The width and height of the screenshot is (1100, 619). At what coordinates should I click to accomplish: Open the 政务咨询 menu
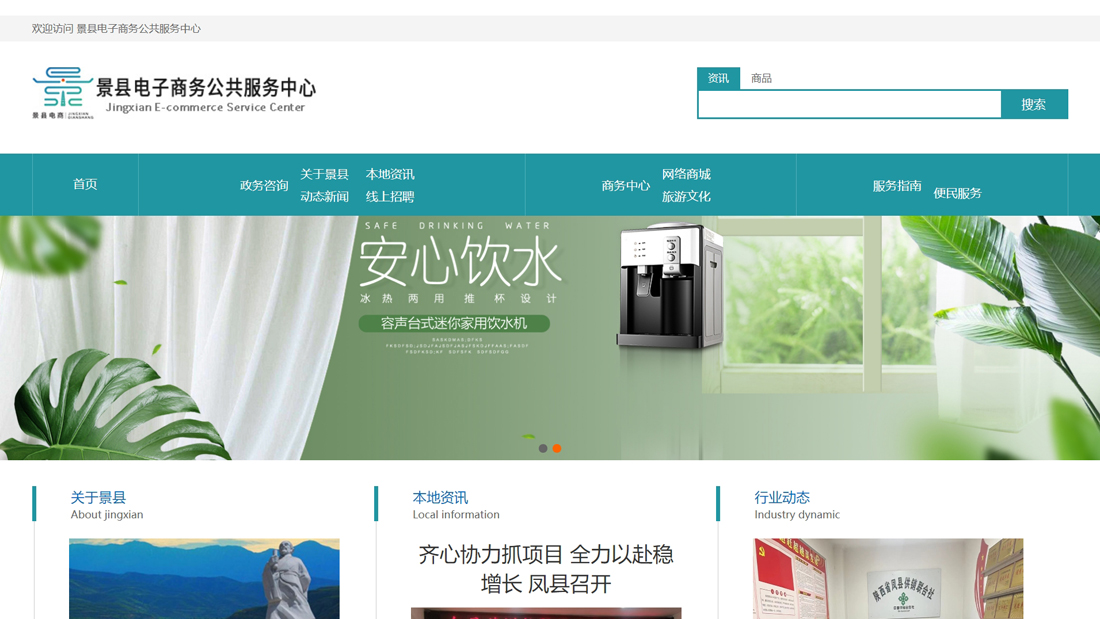coord(264,185)
